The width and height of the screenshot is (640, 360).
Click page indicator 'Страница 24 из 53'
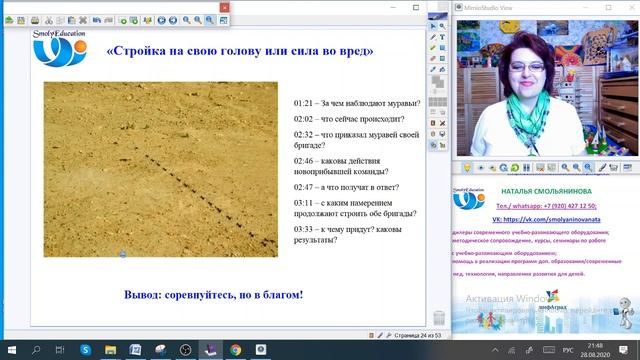click(417, 336)
